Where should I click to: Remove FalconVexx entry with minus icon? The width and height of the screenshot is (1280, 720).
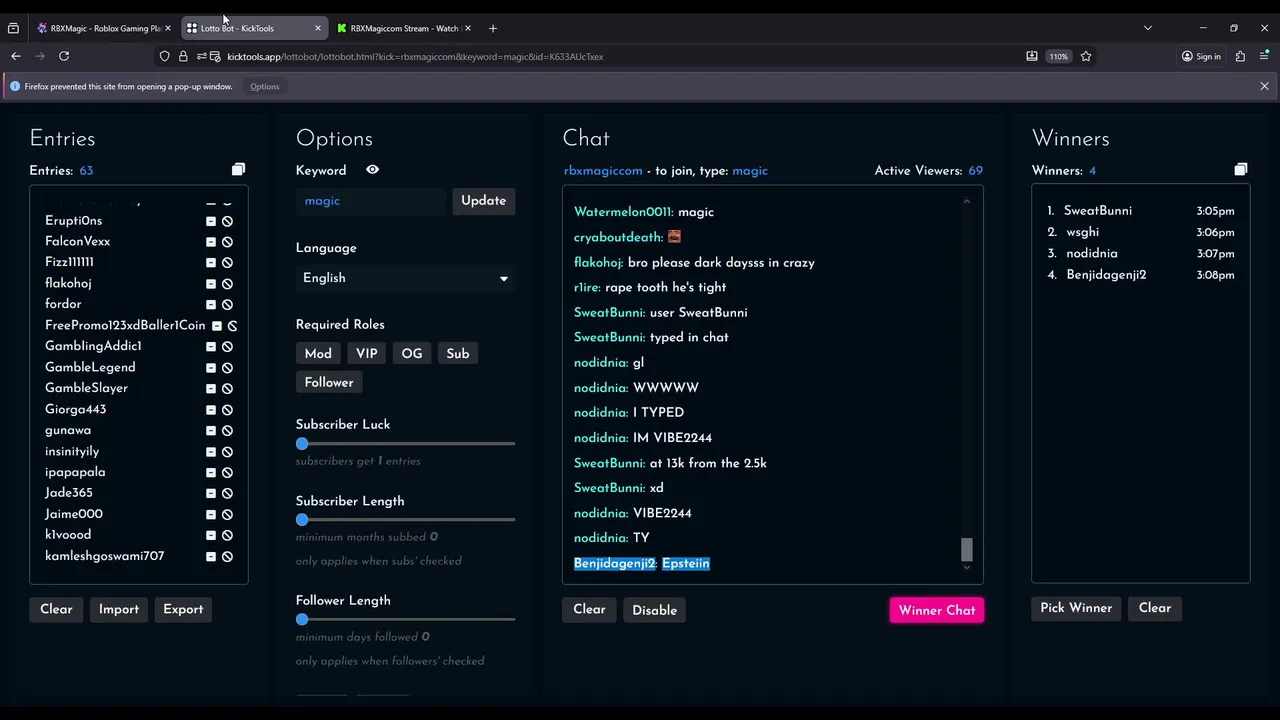tap(211, 242)
